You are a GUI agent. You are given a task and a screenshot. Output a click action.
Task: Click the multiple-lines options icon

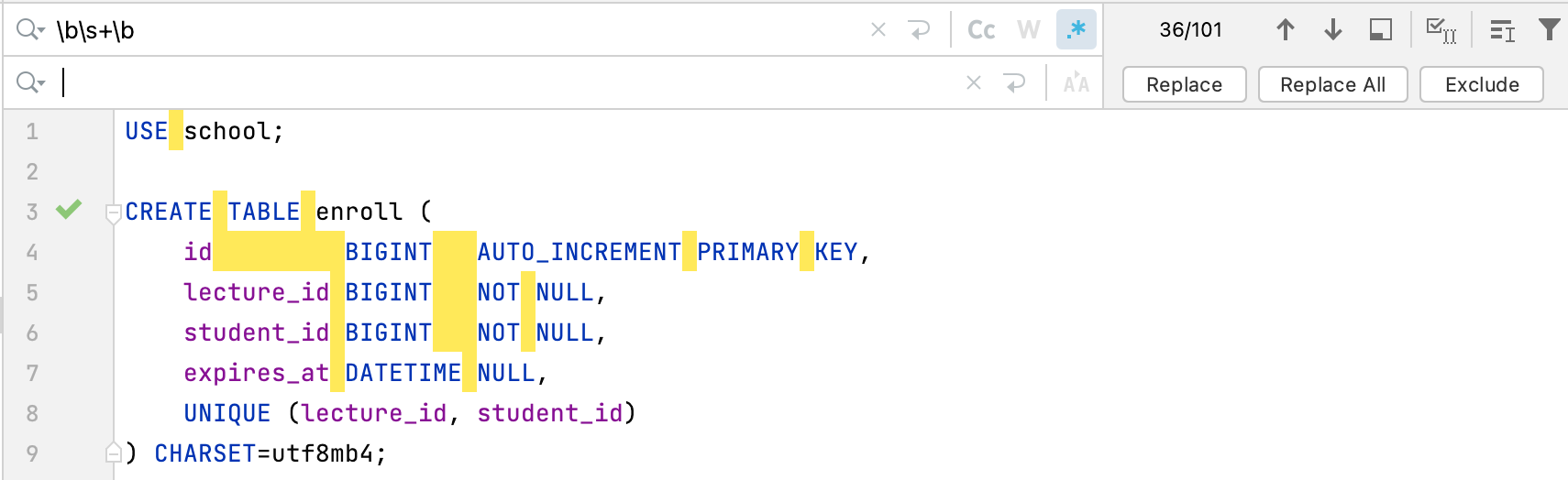pyautogui.click(x=1502, y=30)
